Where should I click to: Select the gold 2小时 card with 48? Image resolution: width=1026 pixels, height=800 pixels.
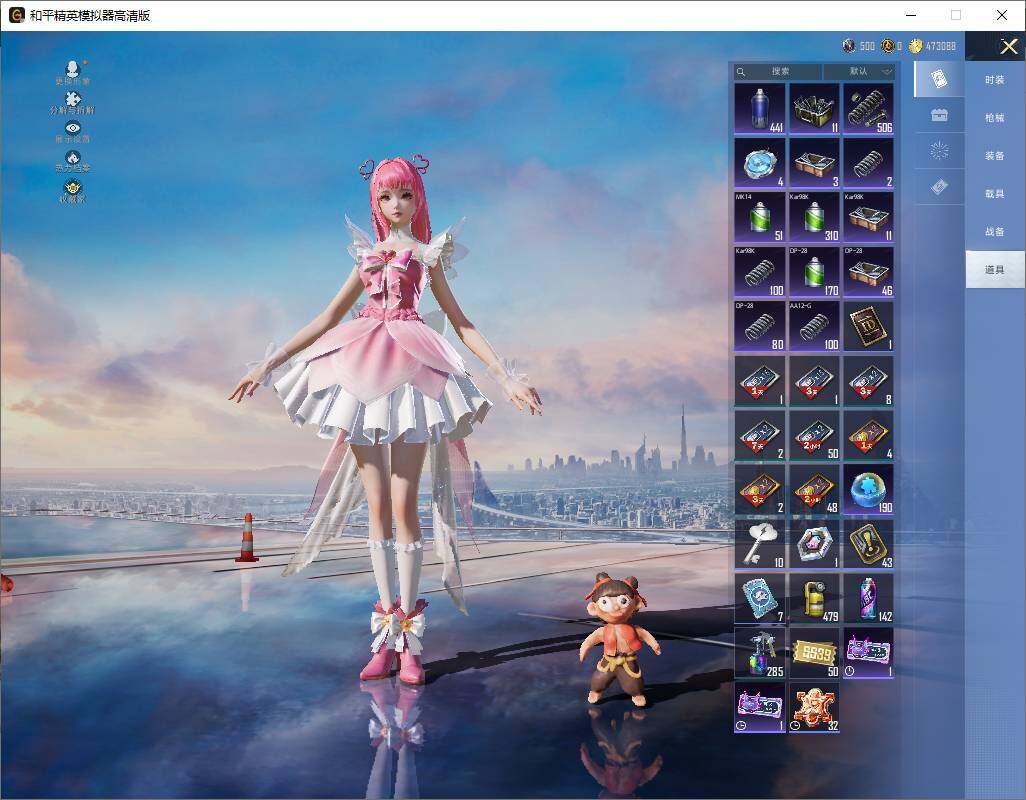click(x=814, y=490)
